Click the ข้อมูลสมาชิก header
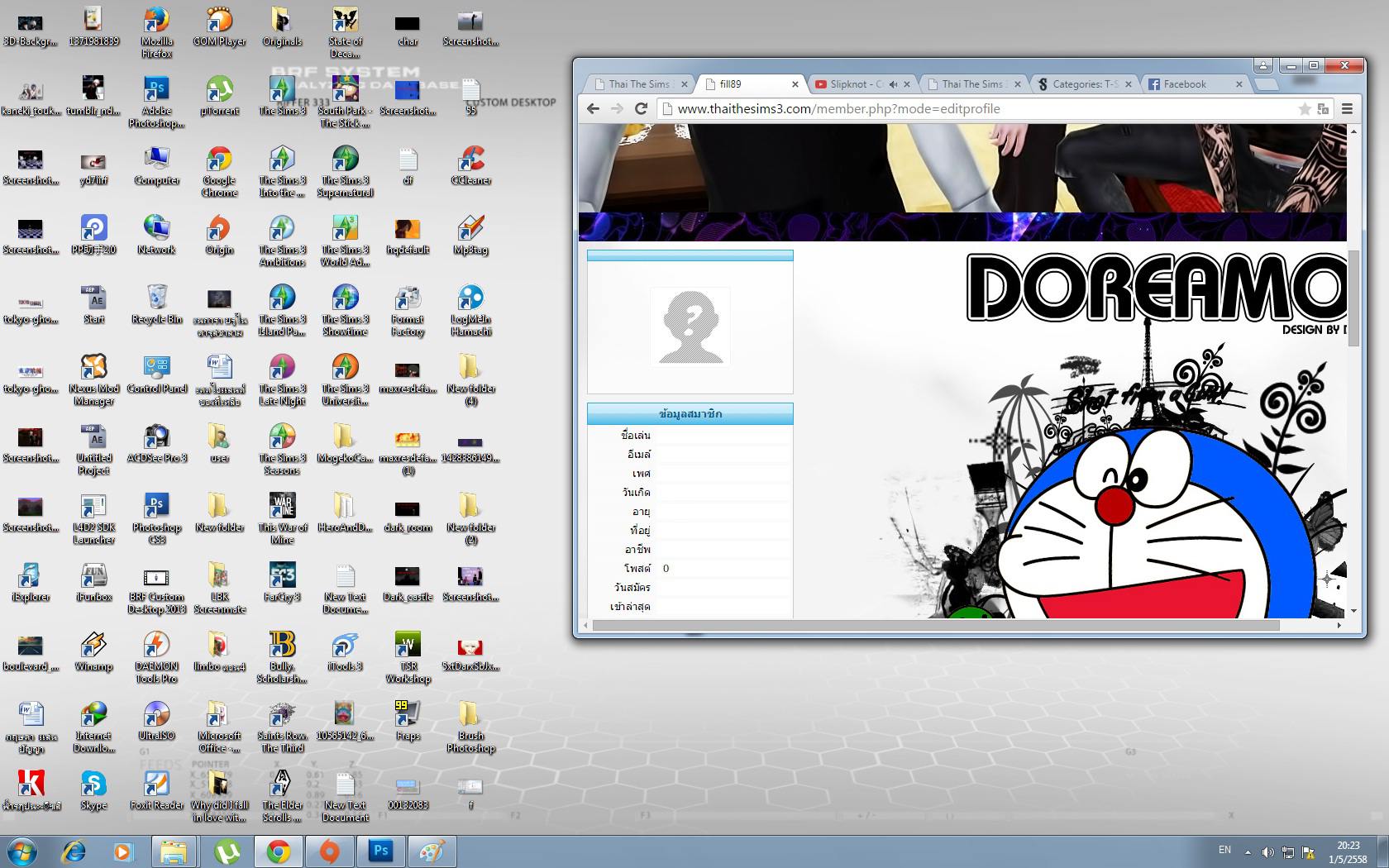This screenshot has height=868, width=1389. [690, 413]
